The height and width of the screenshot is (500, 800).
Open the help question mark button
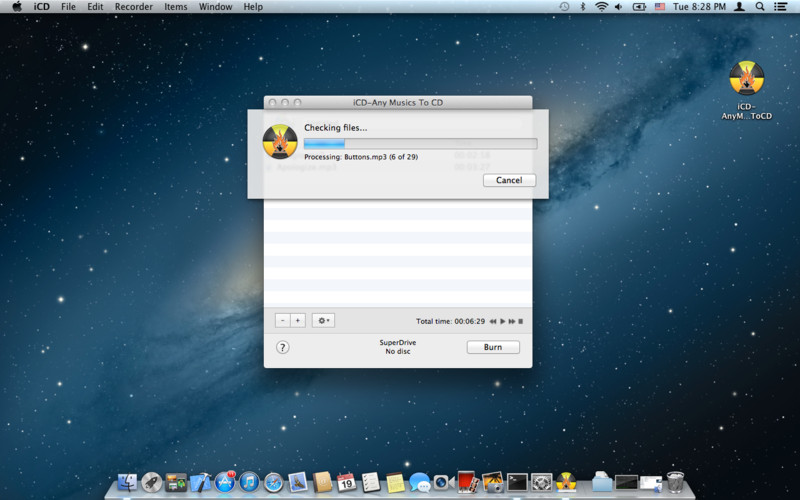[x=282, y=347]
